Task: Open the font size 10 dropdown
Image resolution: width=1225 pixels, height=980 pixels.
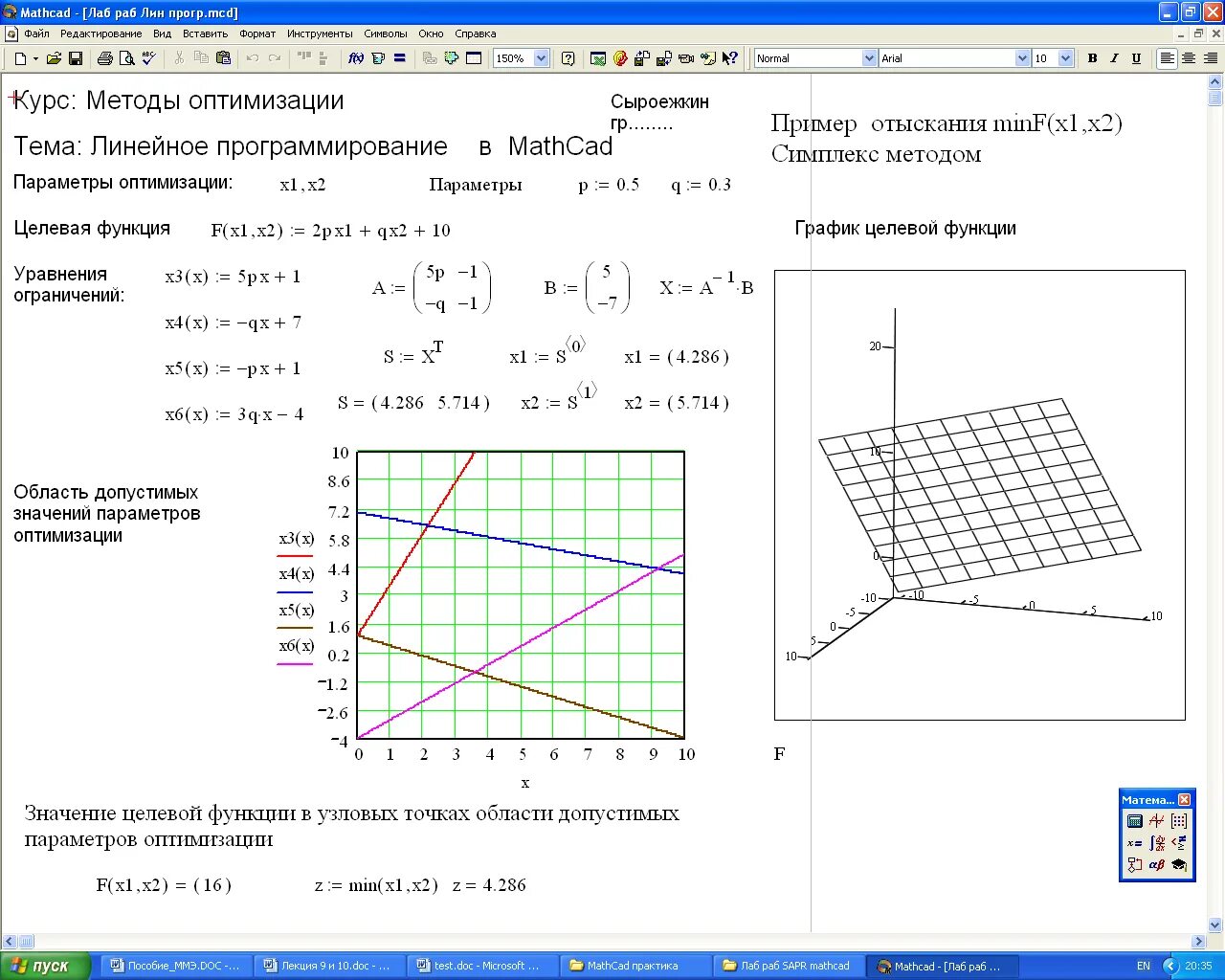Action: pos(1065,58)
